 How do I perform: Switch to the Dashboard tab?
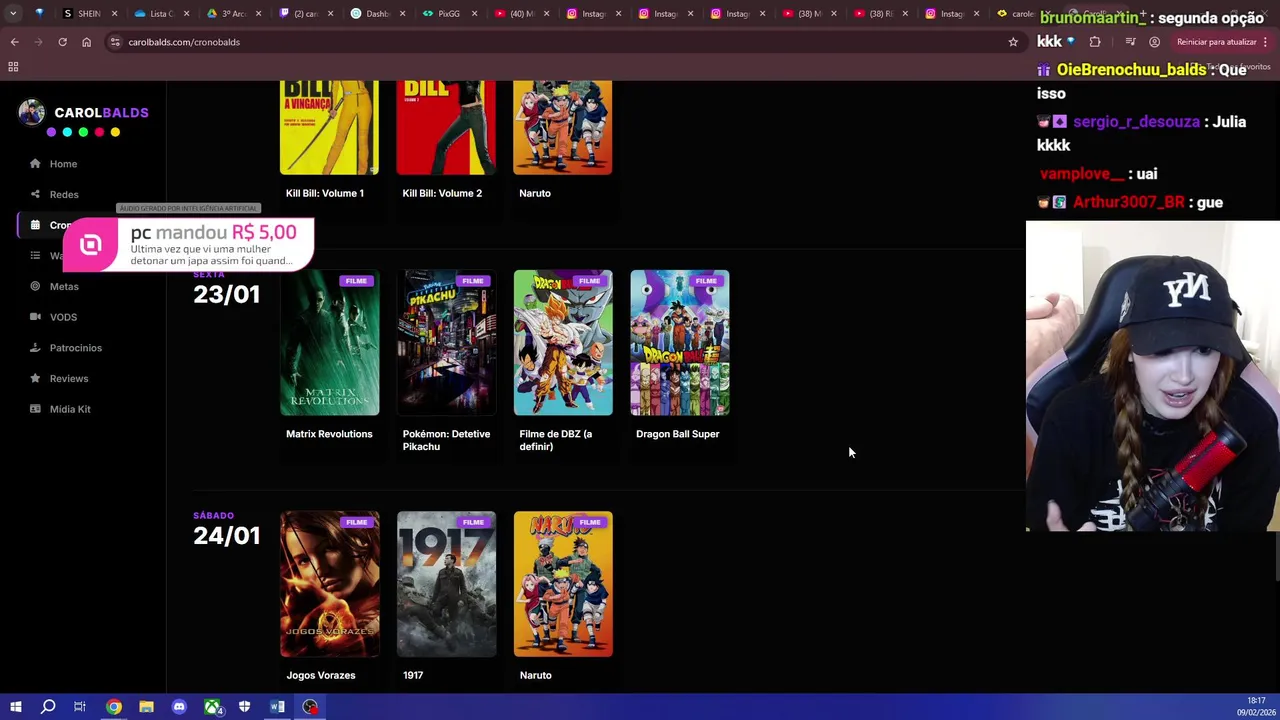click(376, 14)
